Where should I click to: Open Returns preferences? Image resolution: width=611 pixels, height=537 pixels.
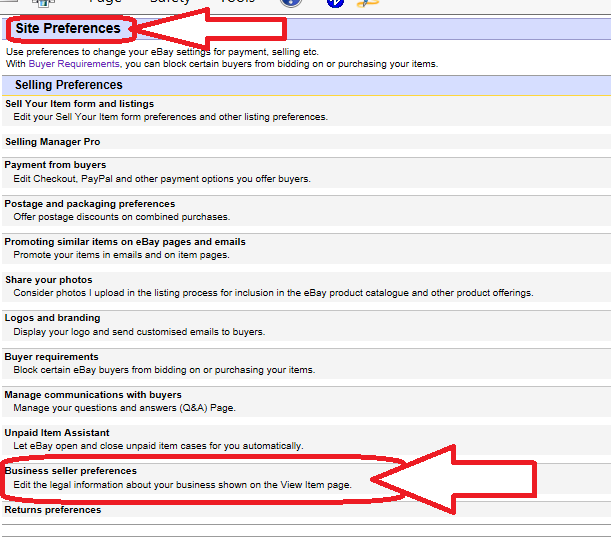[x=52, y=510]
